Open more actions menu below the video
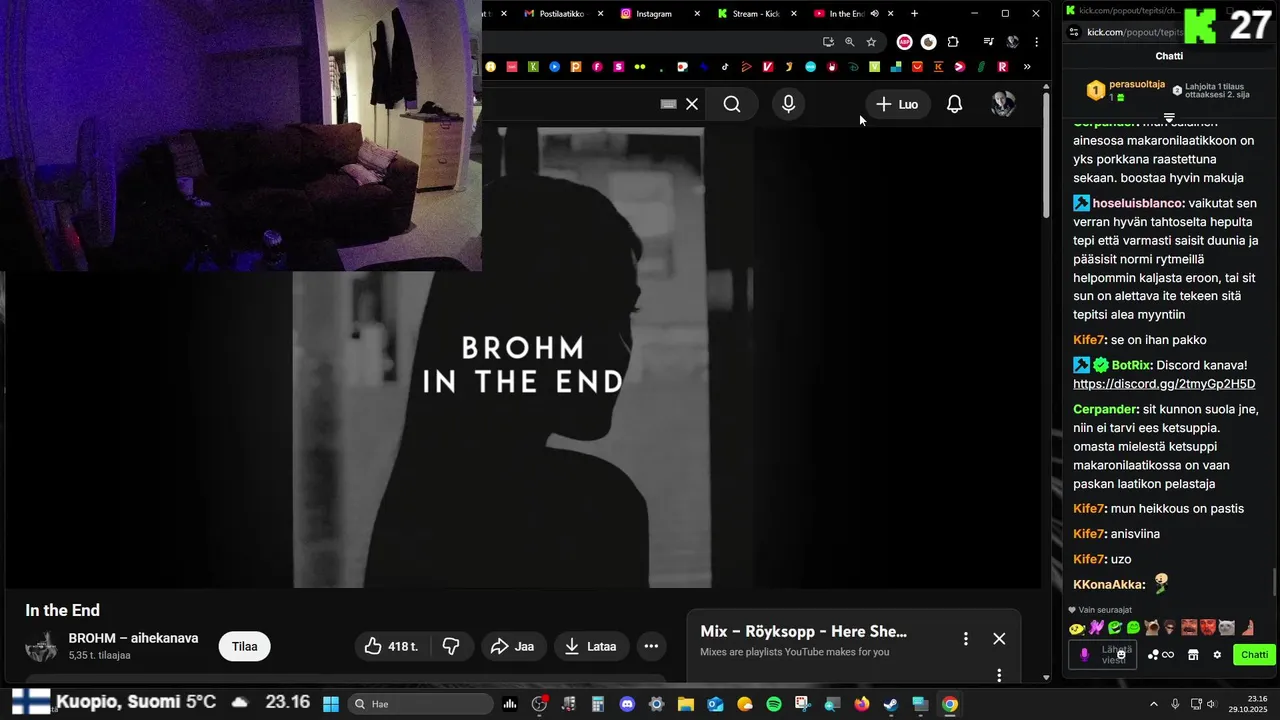Screen dimensions: 1280x720 click(651, 646)
